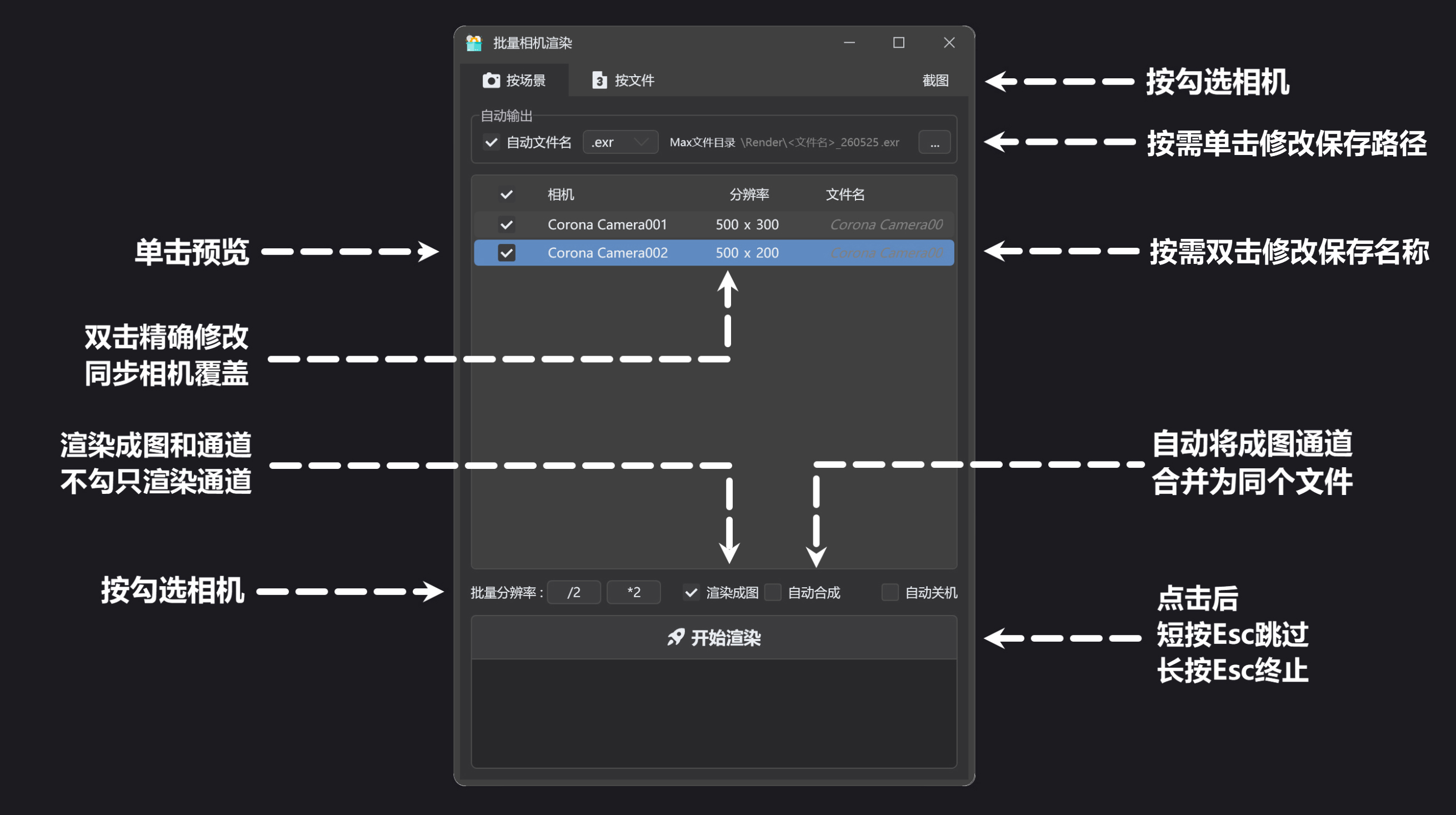1456x815 pixels.
Task: Uncheck the Corona Camera001 checkbox
Action: tap(507, 225)
